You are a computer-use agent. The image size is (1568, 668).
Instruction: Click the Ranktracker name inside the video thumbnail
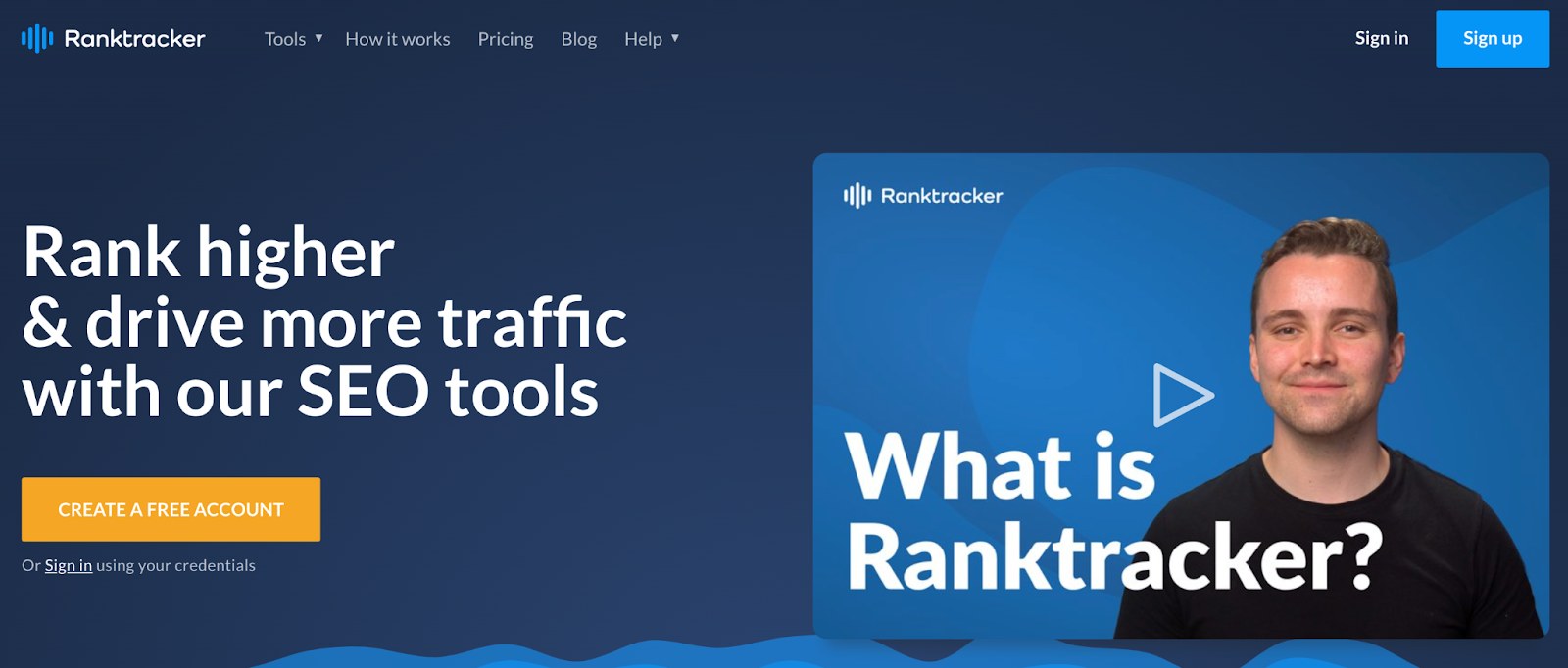pos(941,196)
